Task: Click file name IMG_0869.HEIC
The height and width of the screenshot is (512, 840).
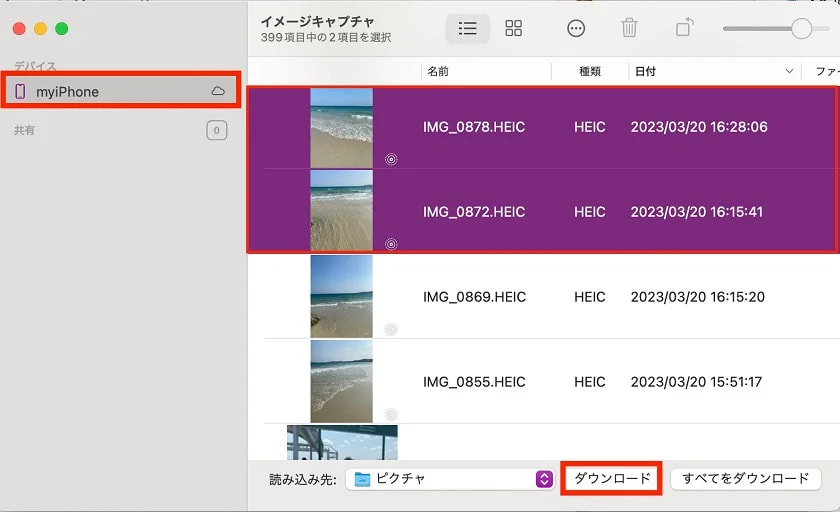Action: pyautogui.click(x=475, y=297)
